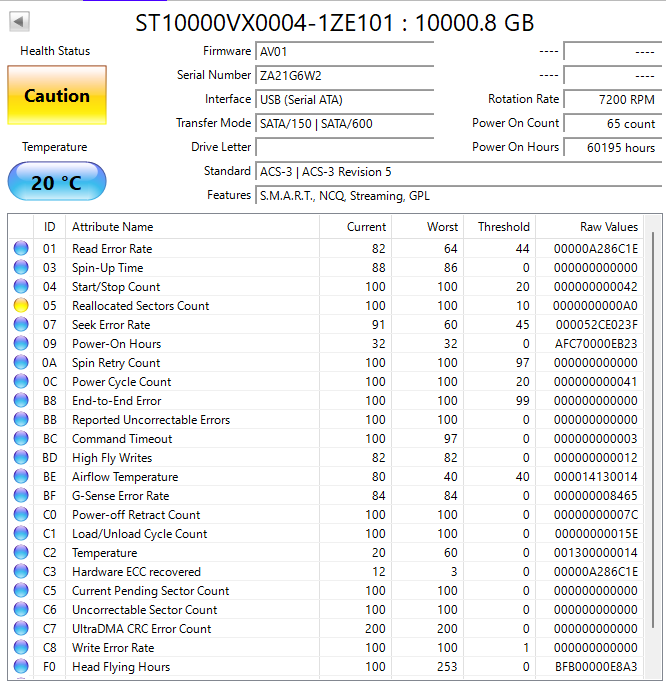Screen dimensions: 666x685
Task: Click the blue status orb for UltraDMA CRC Error Count
Action: click(21, 628)
